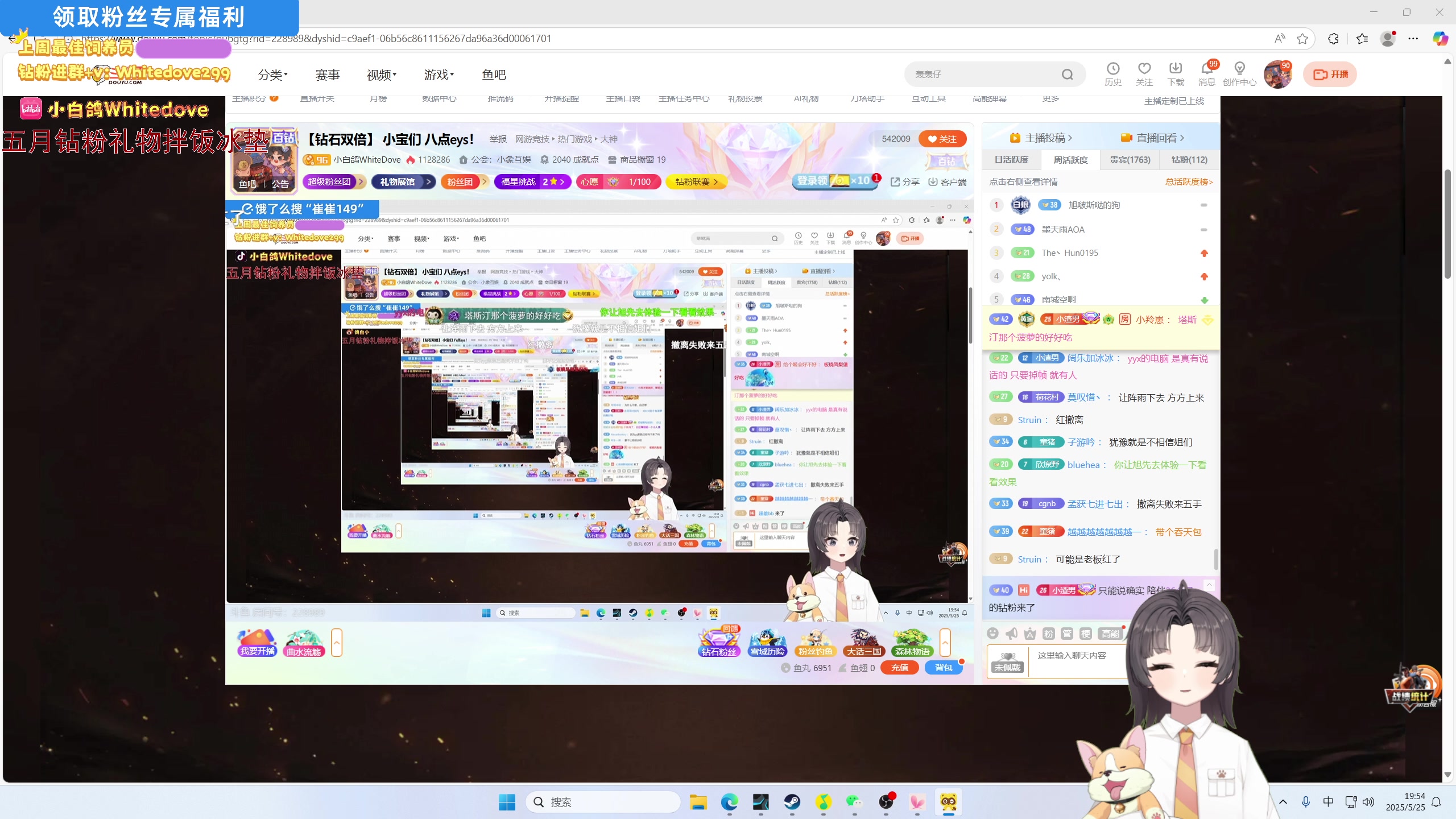This screenshot has width=1456, height=819.
Task: Click the 举报 report link
Action: point(498,139)
